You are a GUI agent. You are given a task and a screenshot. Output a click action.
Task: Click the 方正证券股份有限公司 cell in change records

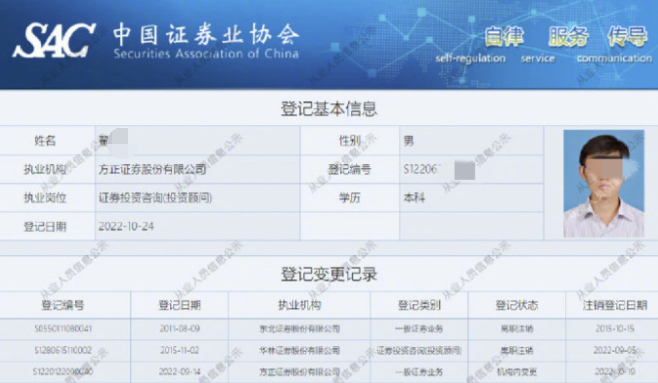tap(299, 372)
